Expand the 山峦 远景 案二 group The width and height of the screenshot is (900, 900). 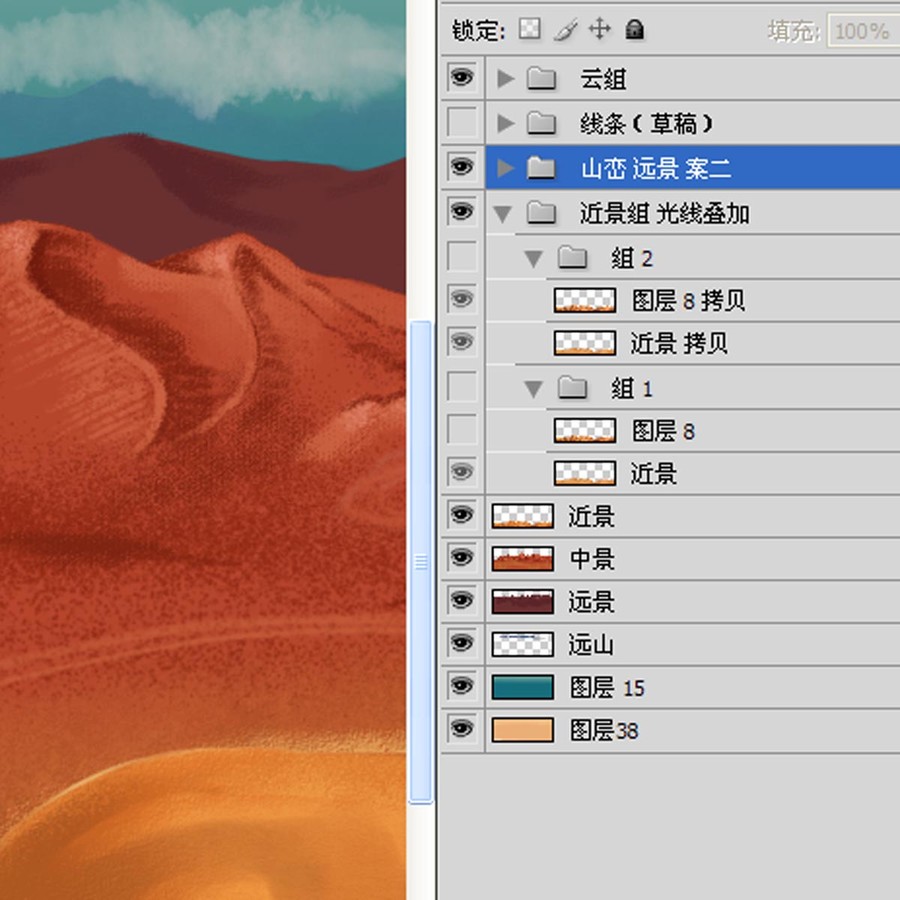[505, 168]
